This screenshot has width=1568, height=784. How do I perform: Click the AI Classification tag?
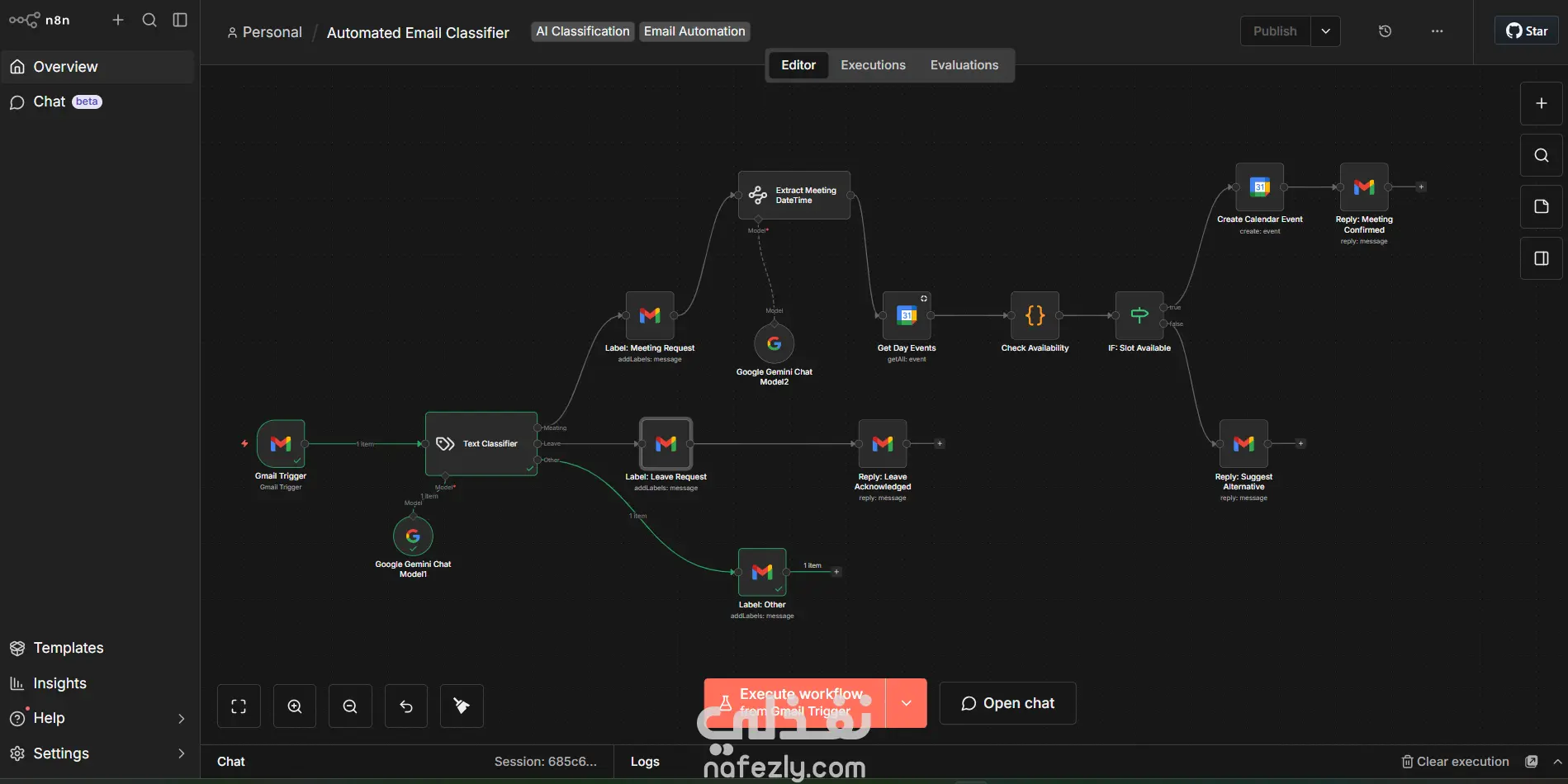pyautogui.click(x=583, y=31)
